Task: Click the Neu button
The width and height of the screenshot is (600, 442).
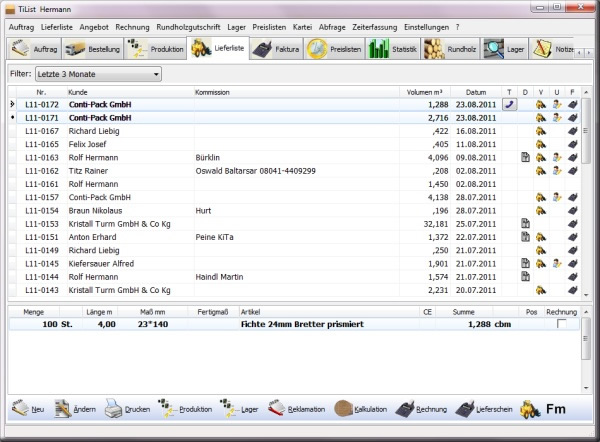Action: coord(28,409)
